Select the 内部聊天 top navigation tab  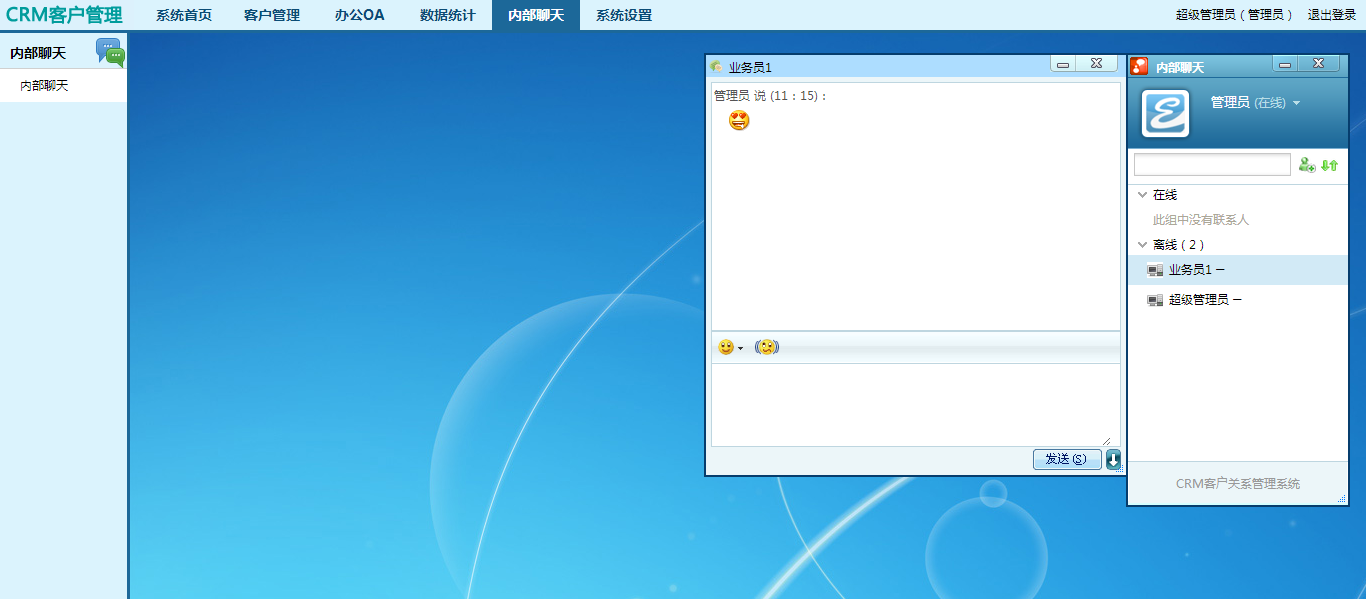(x=536, y=15)
